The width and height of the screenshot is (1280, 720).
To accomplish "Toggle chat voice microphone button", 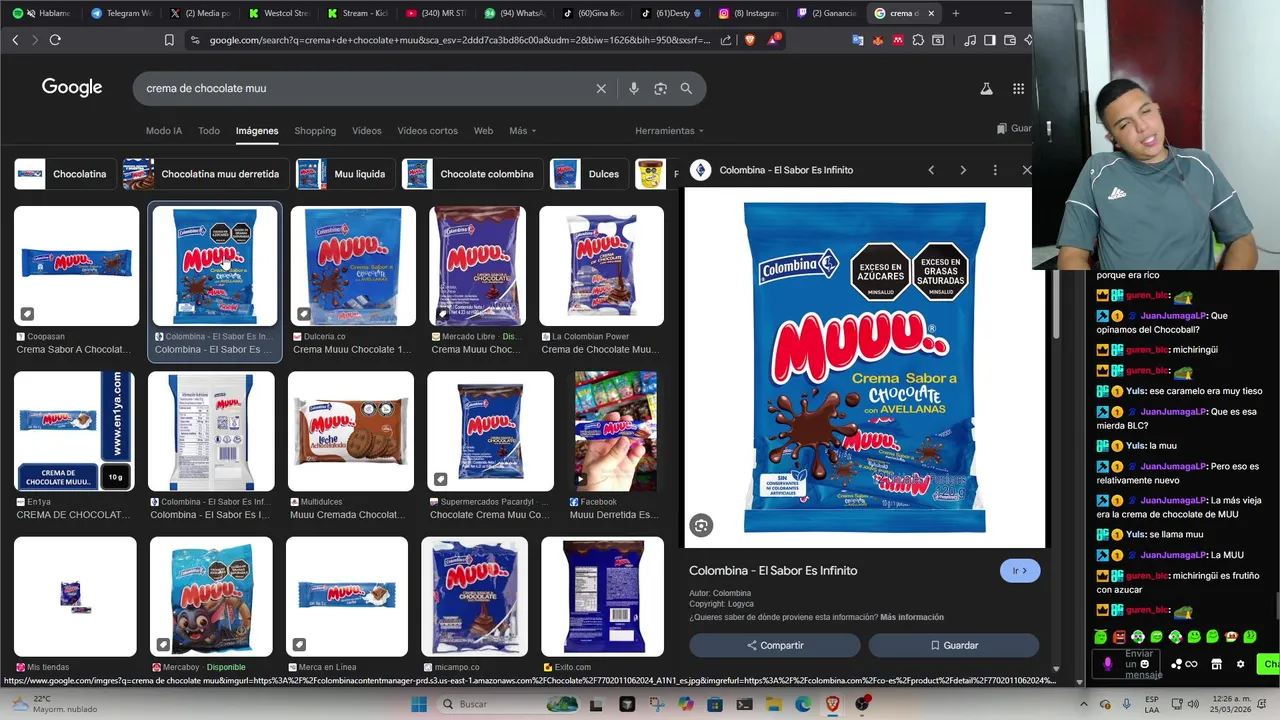I will pyautogui.click(x=1107, y=664).
